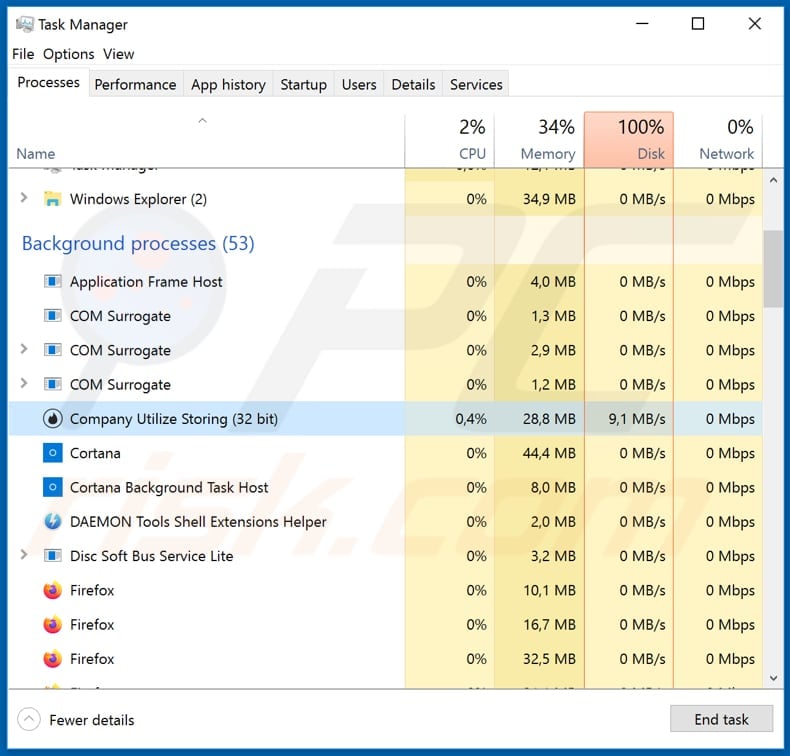Click the Firefox icon with 32,5 MB memory

tap(52, 658)
